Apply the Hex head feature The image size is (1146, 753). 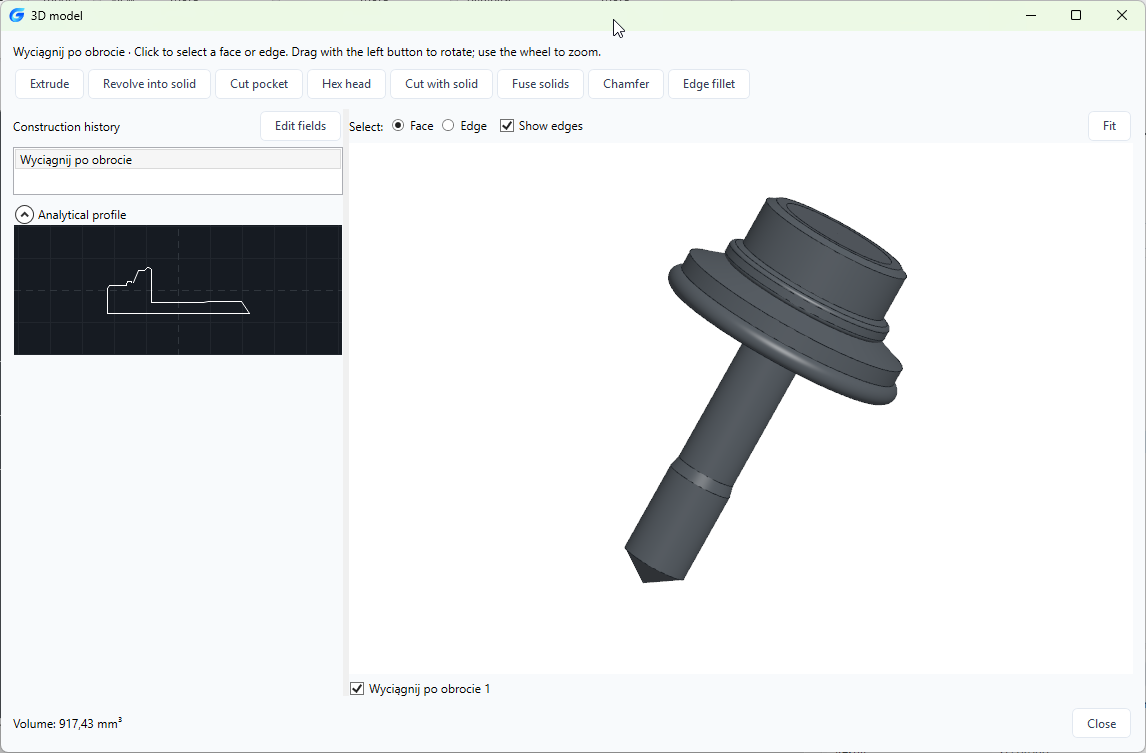point(346,84)
